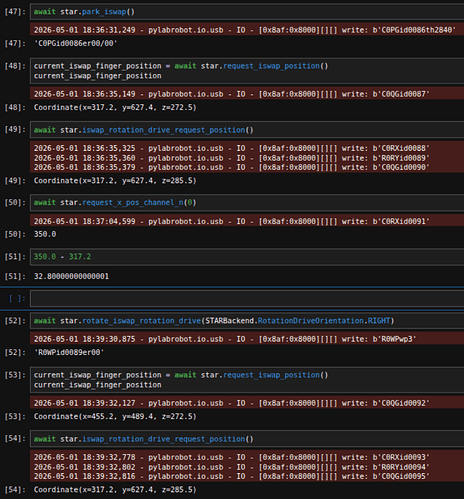This screenshot has height=499, width=464.
Task: Click log line writing C0QGid0095
Action: [232, 476]
